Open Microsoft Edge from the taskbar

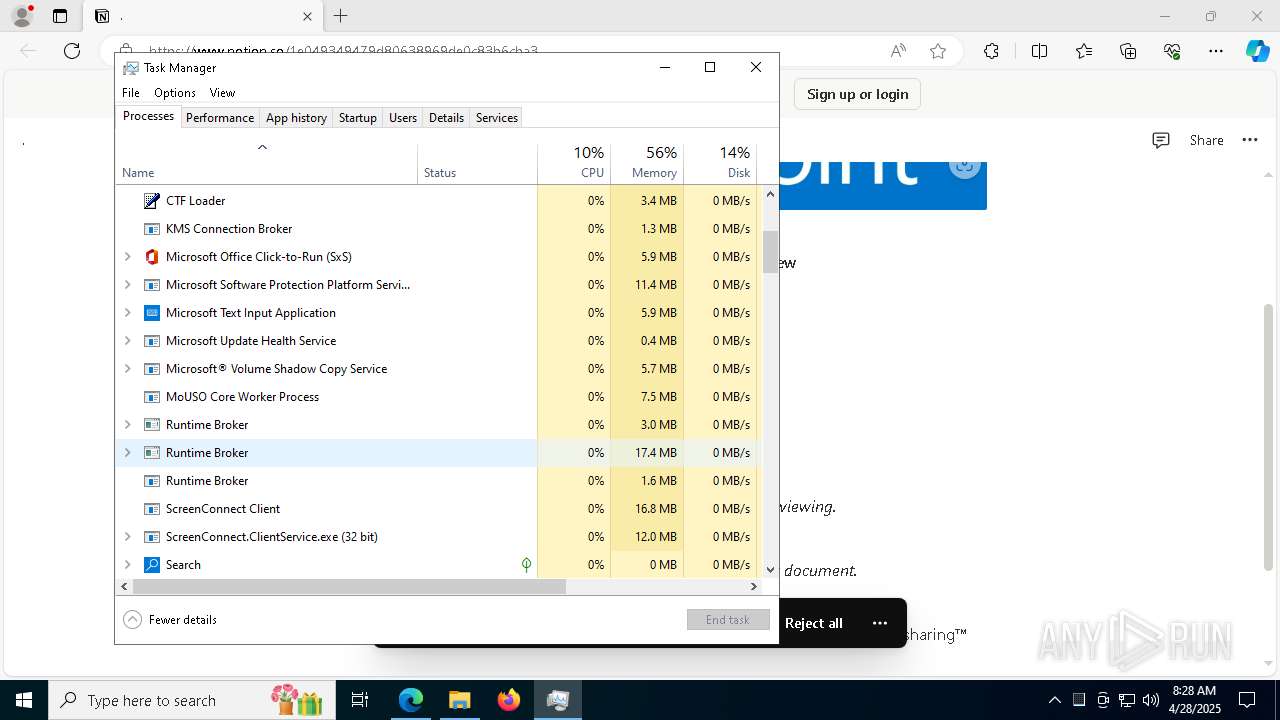411,700
